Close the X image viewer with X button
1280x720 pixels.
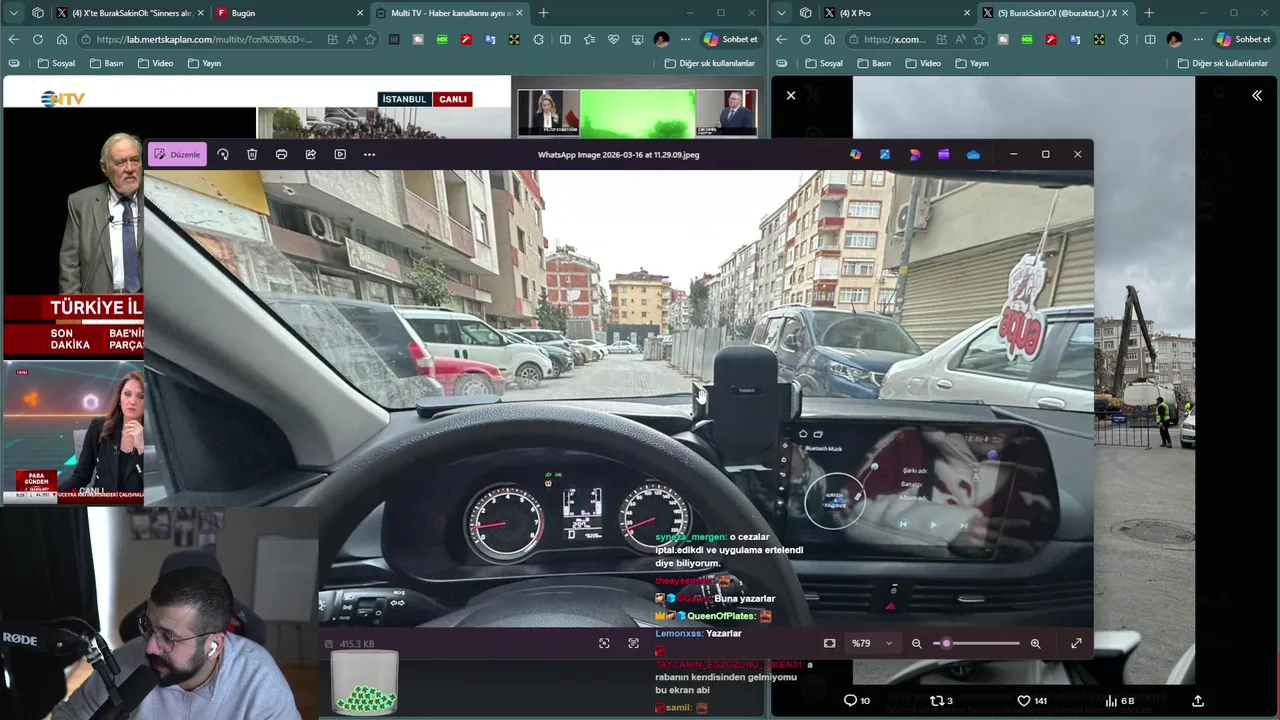coord(790,95)
